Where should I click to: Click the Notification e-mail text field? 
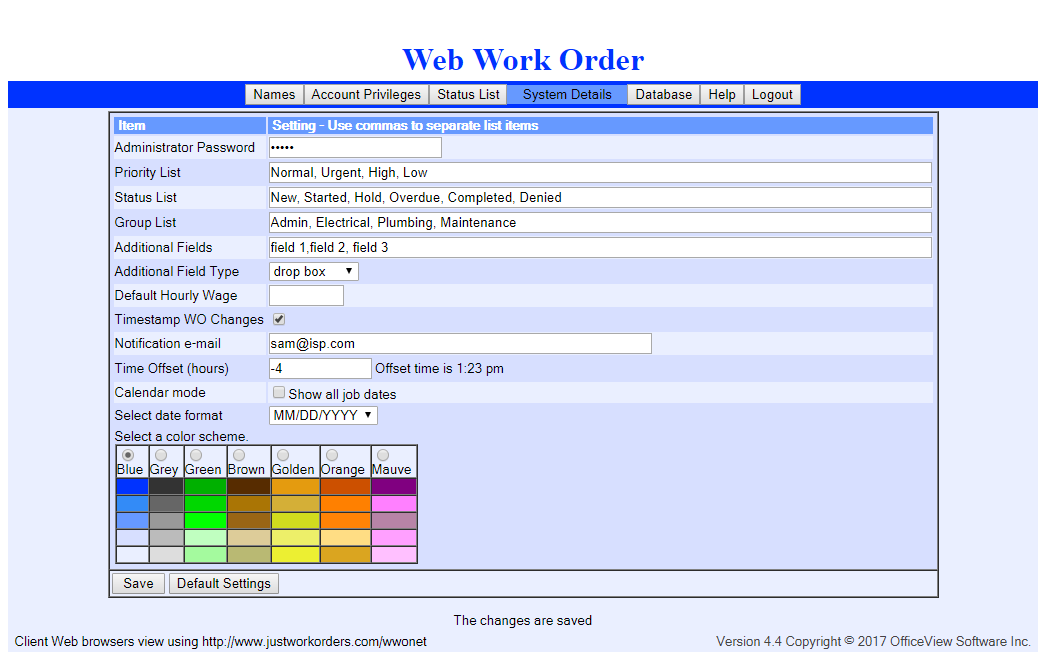click(x=460, y=344)
